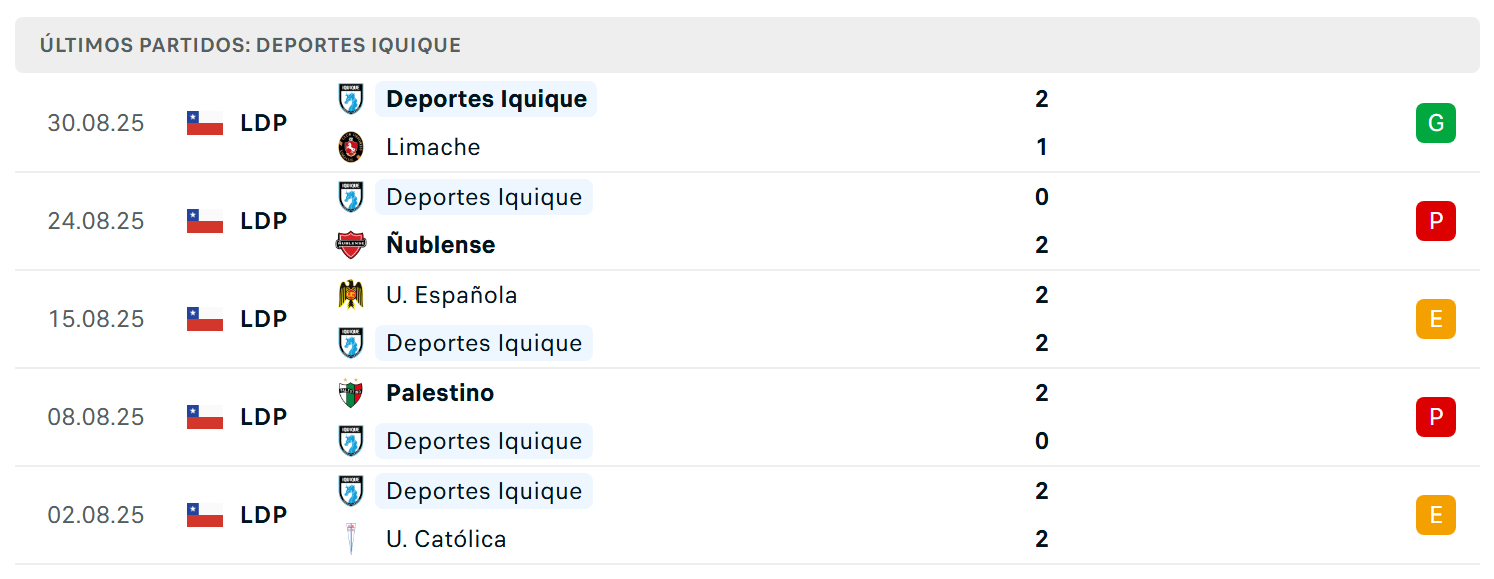
Task: Open the match dated 08.08.25
Action: pos(747,417)
